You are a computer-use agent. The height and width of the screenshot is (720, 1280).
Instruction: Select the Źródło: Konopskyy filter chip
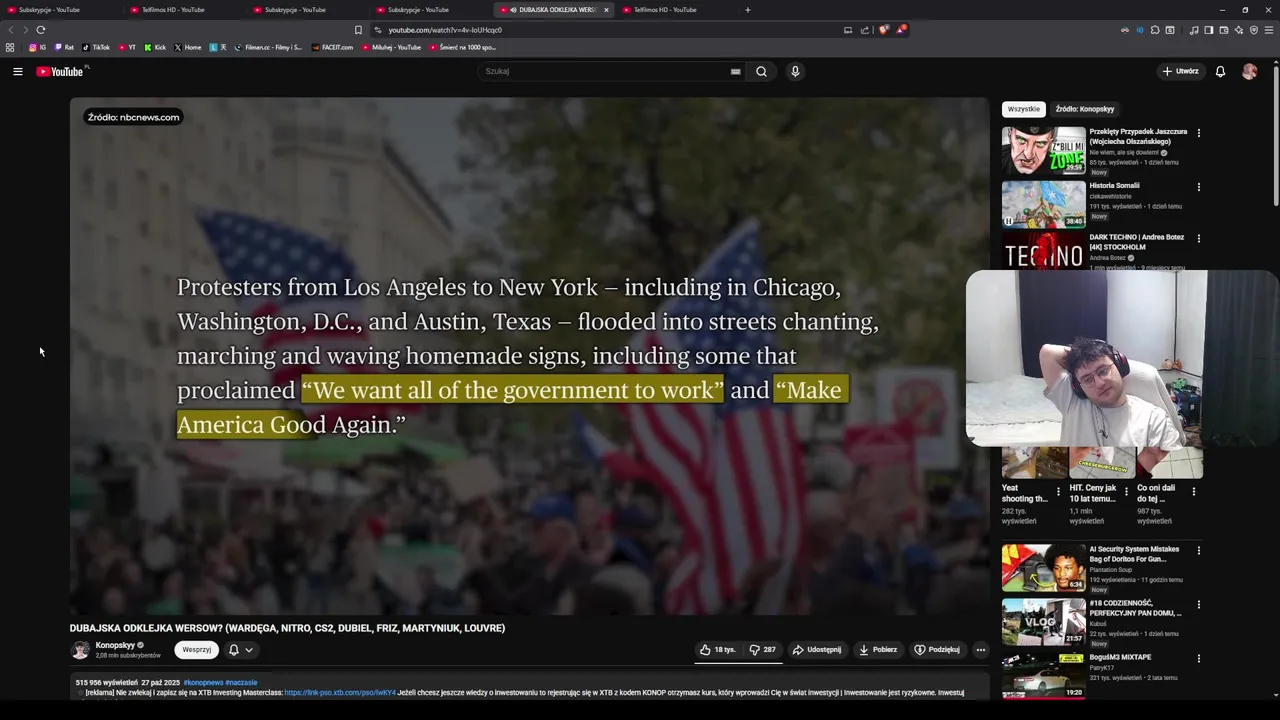[1085, 109]
